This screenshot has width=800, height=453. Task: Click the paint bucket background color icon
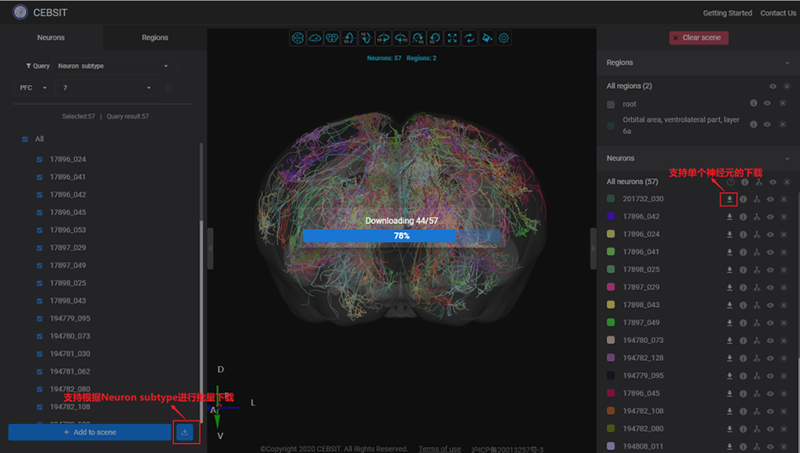[487, 38]
